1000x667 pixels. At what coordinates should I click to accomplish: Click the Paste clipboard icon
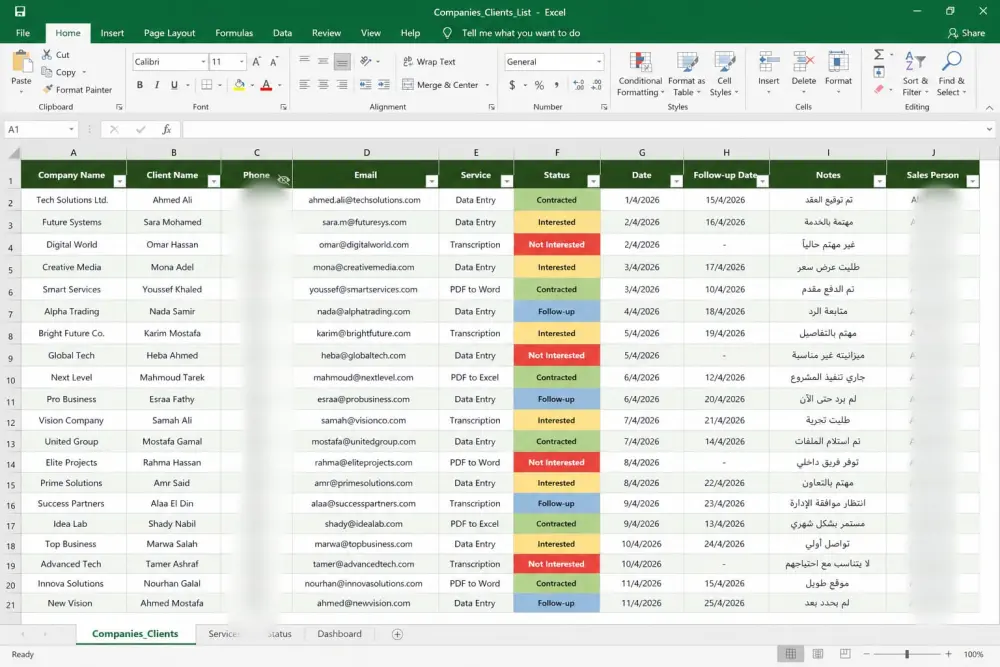click(22, 62)
